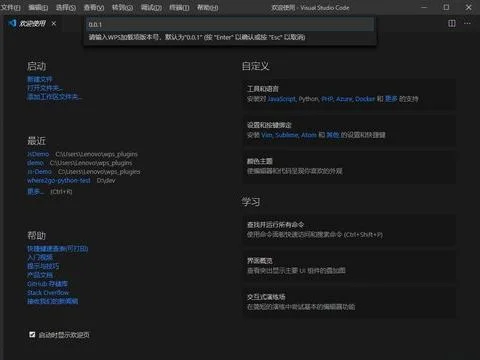The width and height of the screenshot is (480, 360).
Task: Click the 打开文件夹 link
Action: [45, 88]
